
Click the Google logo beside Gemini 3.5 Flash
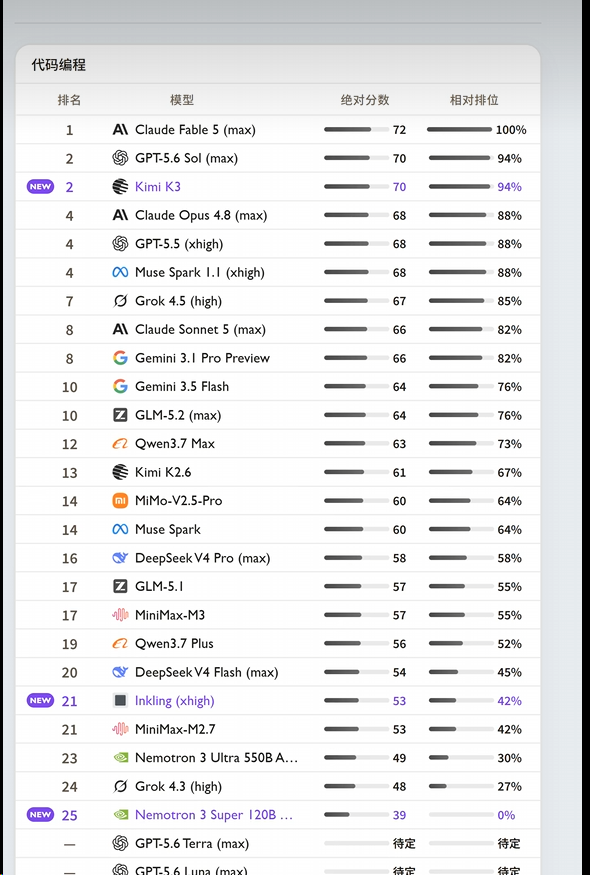tap(120, 387)
